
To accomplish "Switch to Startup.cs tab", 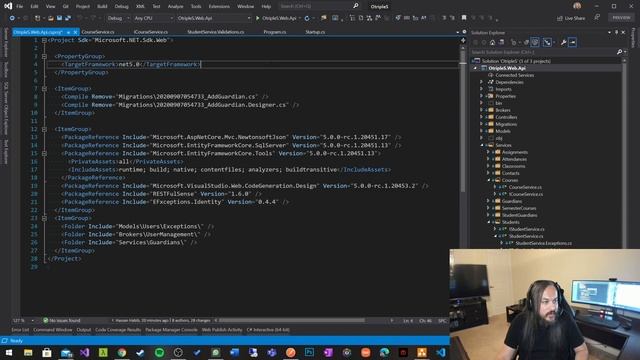I will click(315, 32).
